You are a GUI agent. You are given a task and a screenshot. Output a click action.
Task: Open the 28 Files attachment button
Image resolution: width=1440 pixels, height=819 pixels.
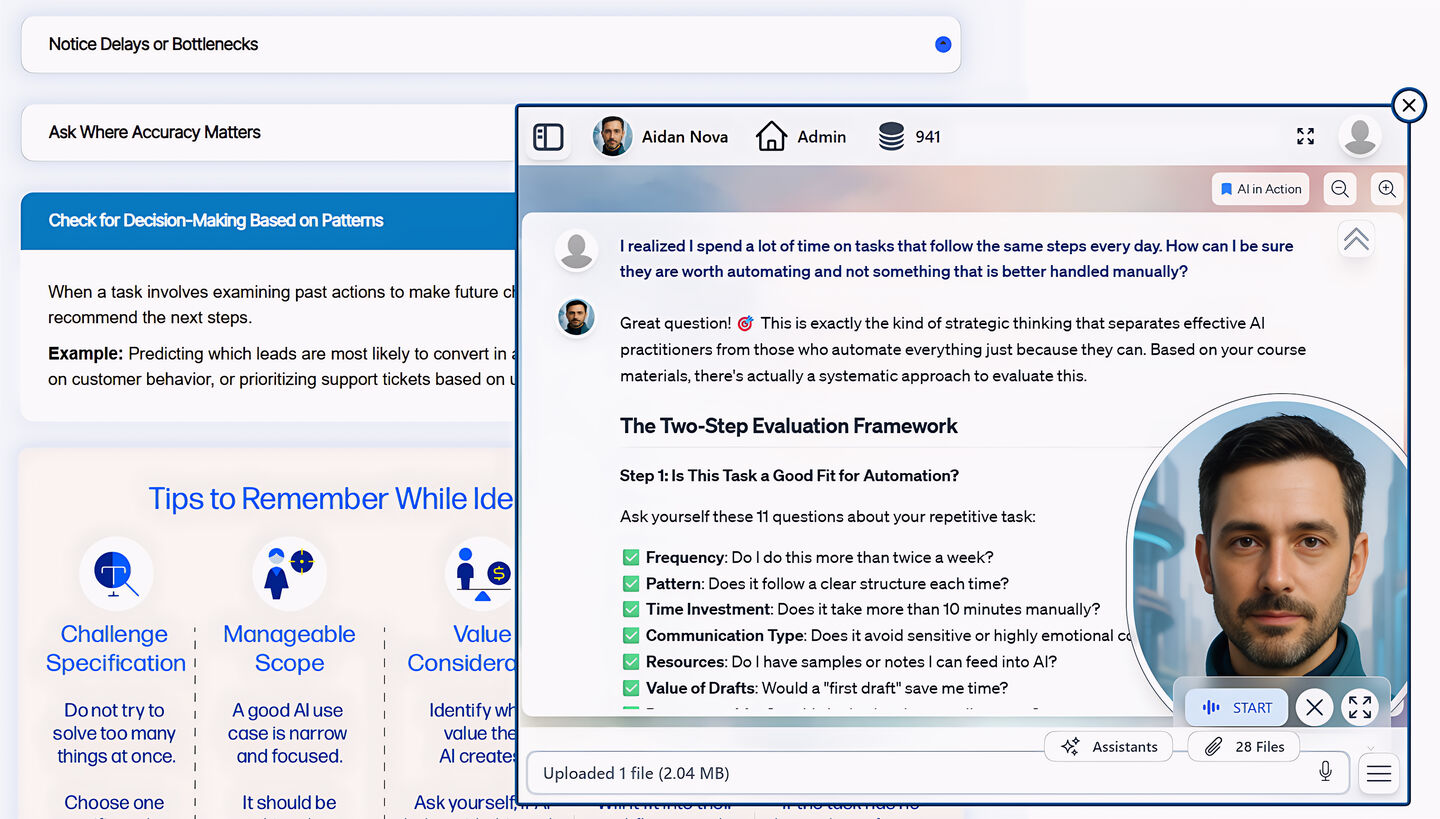click(1244, 747)
